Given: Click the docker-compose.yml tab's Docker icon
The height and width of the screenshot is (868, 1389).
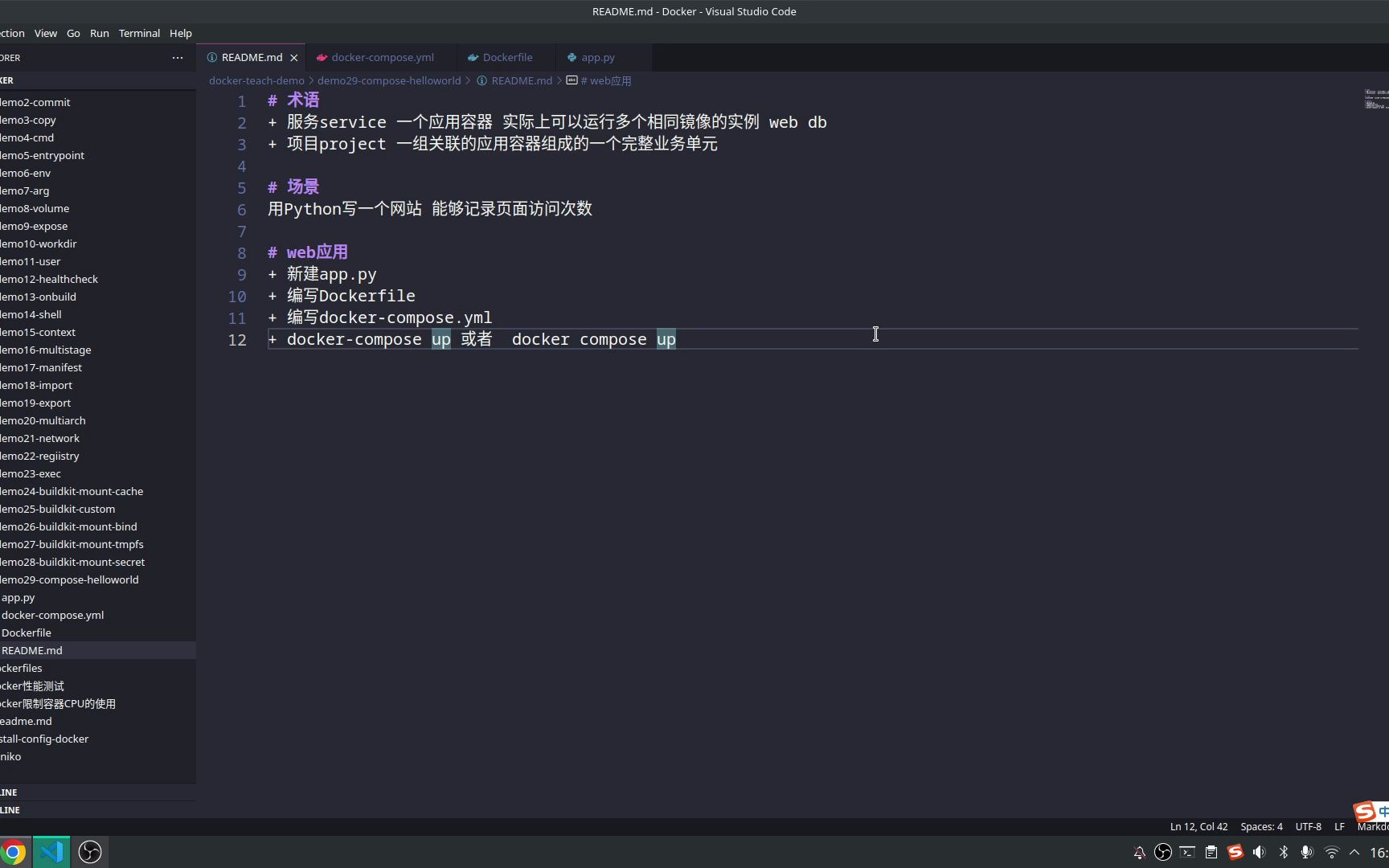Looking at the screenshot, I should tap(322, 58).
